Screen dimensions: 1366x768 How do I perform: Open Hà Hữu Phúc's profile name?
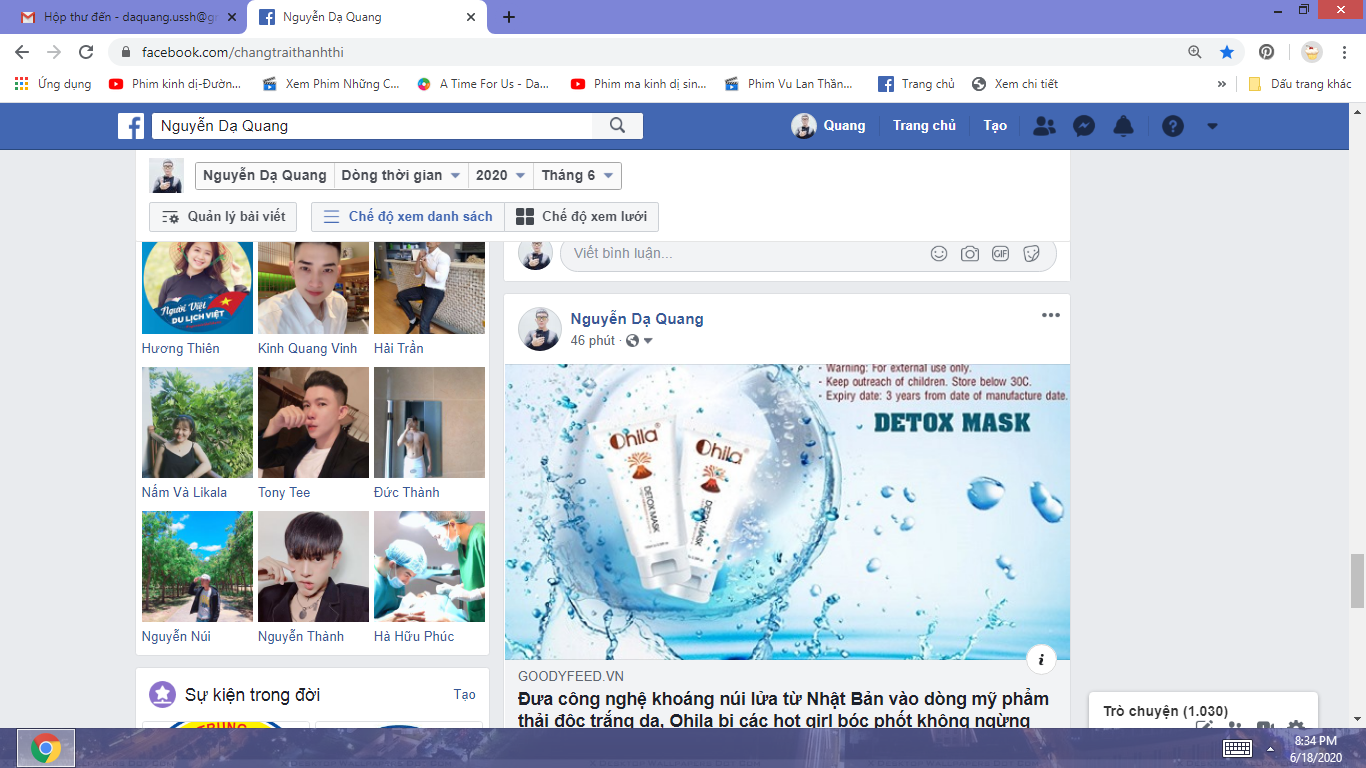click(414, 637)
